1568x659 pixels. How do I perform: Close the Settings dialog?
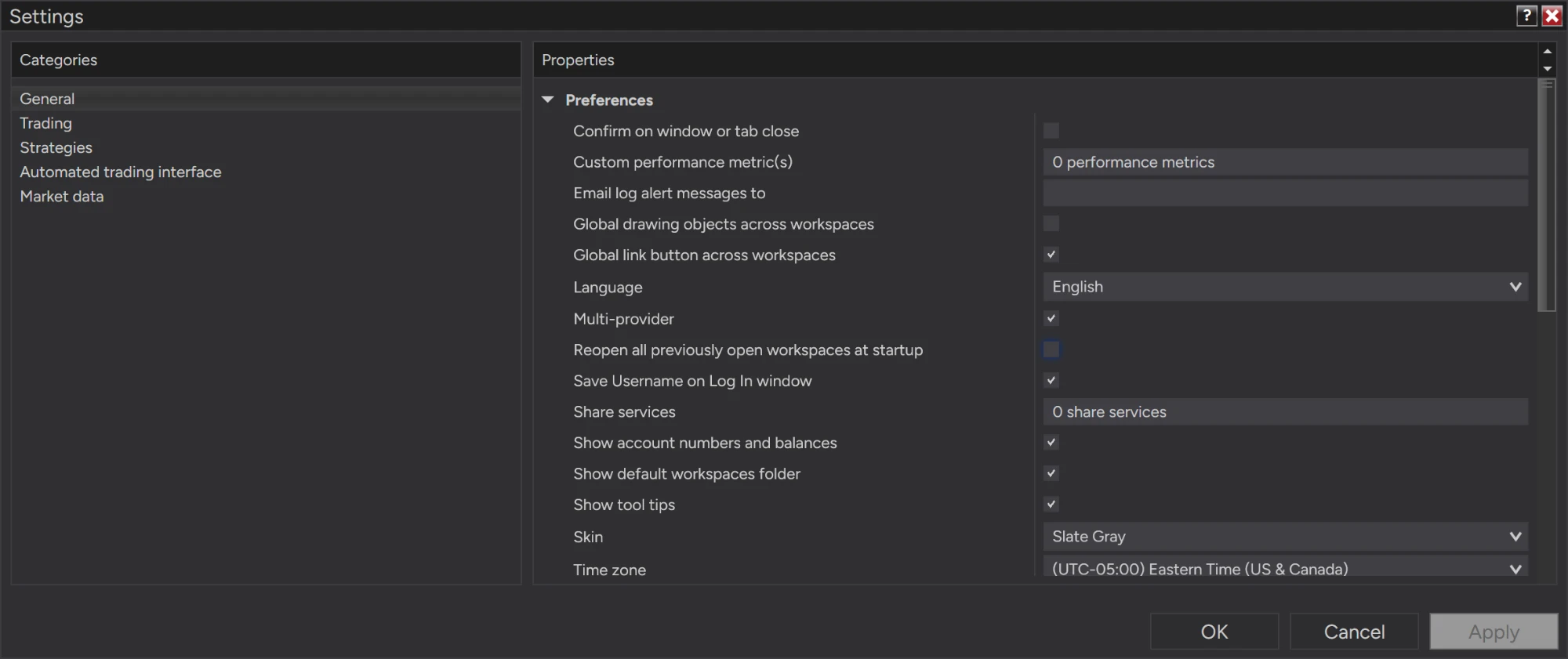(1552, 16)
